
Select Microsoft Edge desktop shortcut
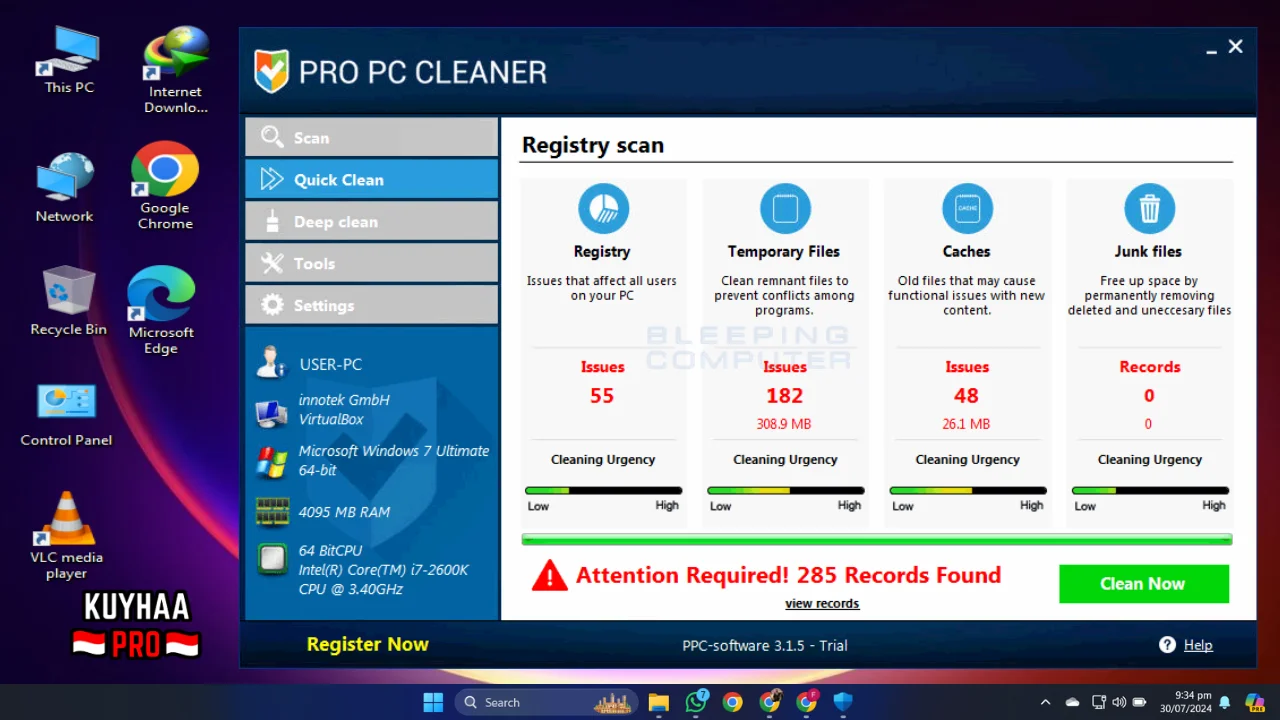(161, 310)
